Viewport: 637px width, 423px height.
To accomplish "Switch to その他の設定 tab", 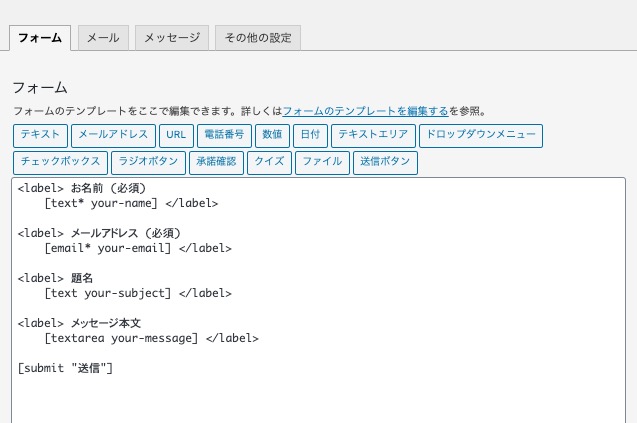I will click(x=257, y=38).
